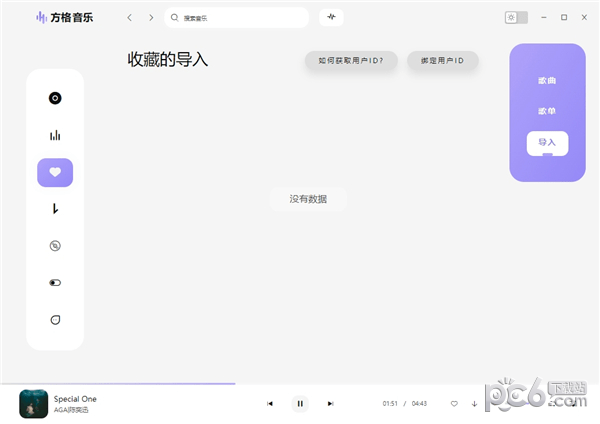Image resolution: width=600 pixels, height=424 pixels.
Task: Open the chat bubble sidebar icon
Action: coord(55,320)
